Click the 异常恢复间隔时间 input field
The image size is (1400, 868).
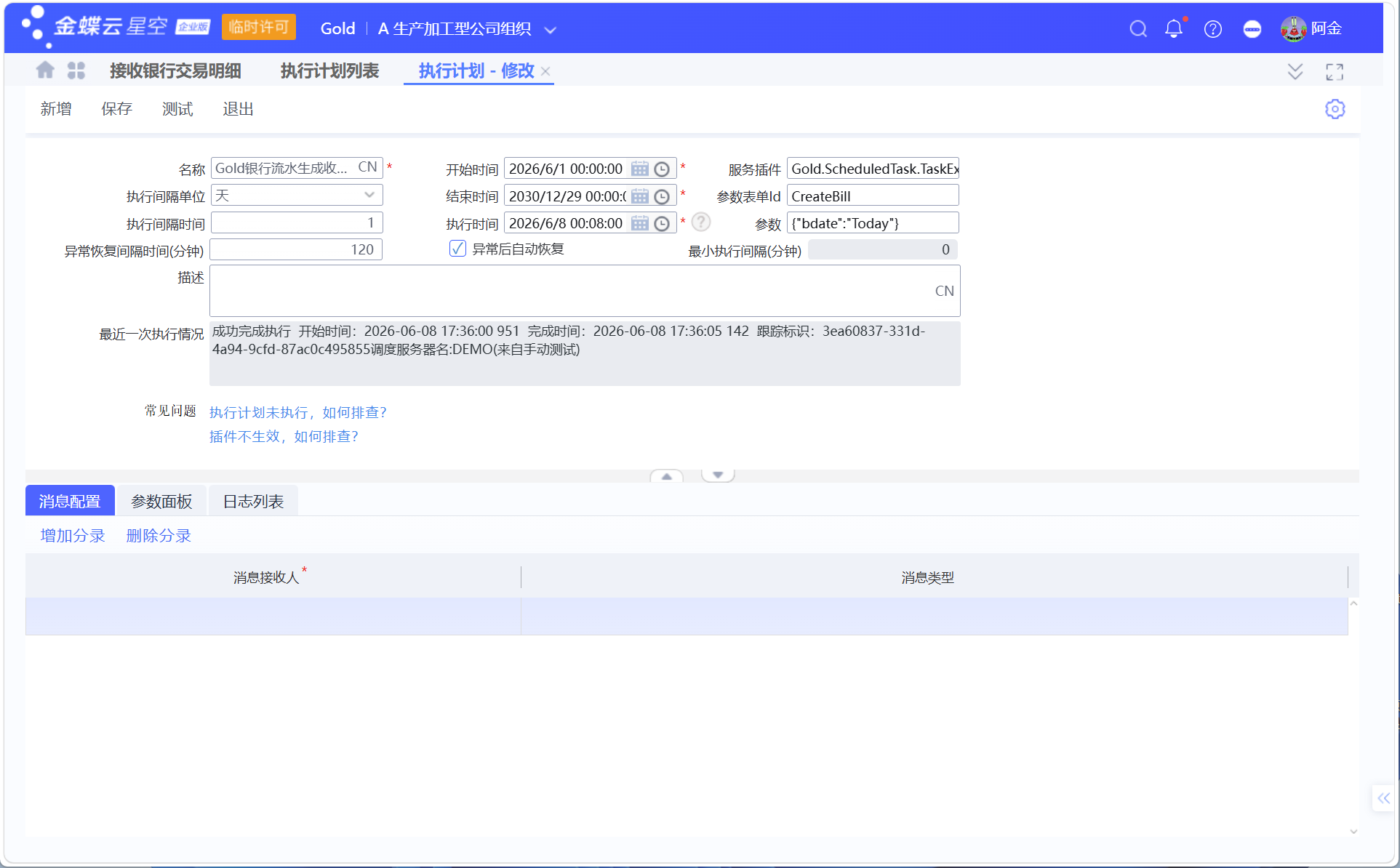tap(297, 249)
